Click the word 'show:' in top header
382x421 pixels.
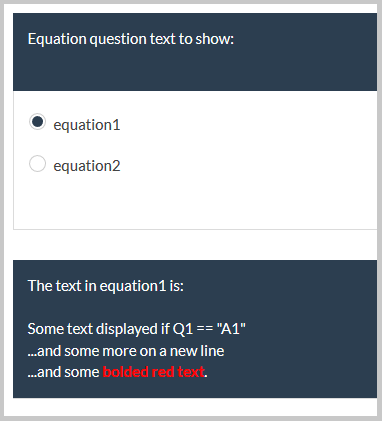point(215,39)
